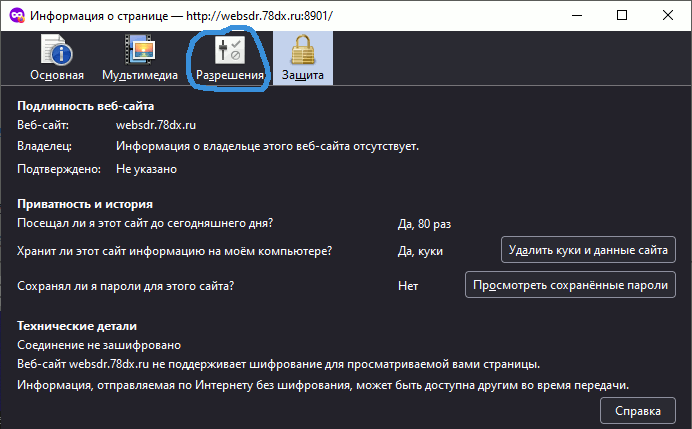Click the Справка button
This screenshot has width=692, height=429.
coord(637,411)
